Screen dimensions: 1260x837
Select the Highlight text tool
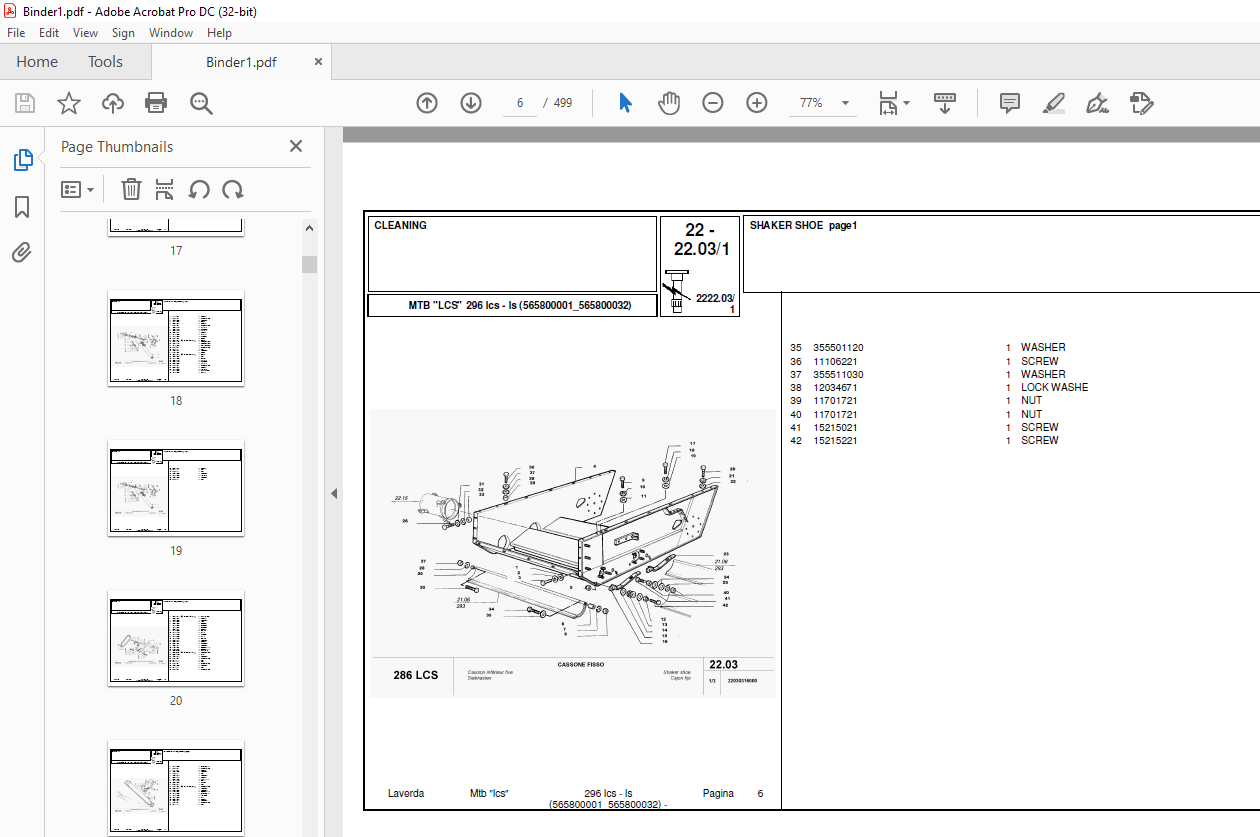[x=1054, y=103]
